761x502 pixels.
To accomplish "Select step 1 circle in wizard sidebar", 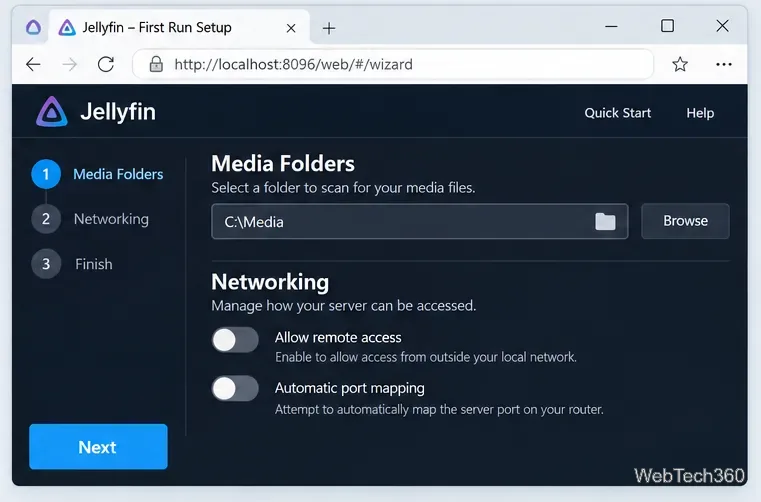I will [46, 174].
